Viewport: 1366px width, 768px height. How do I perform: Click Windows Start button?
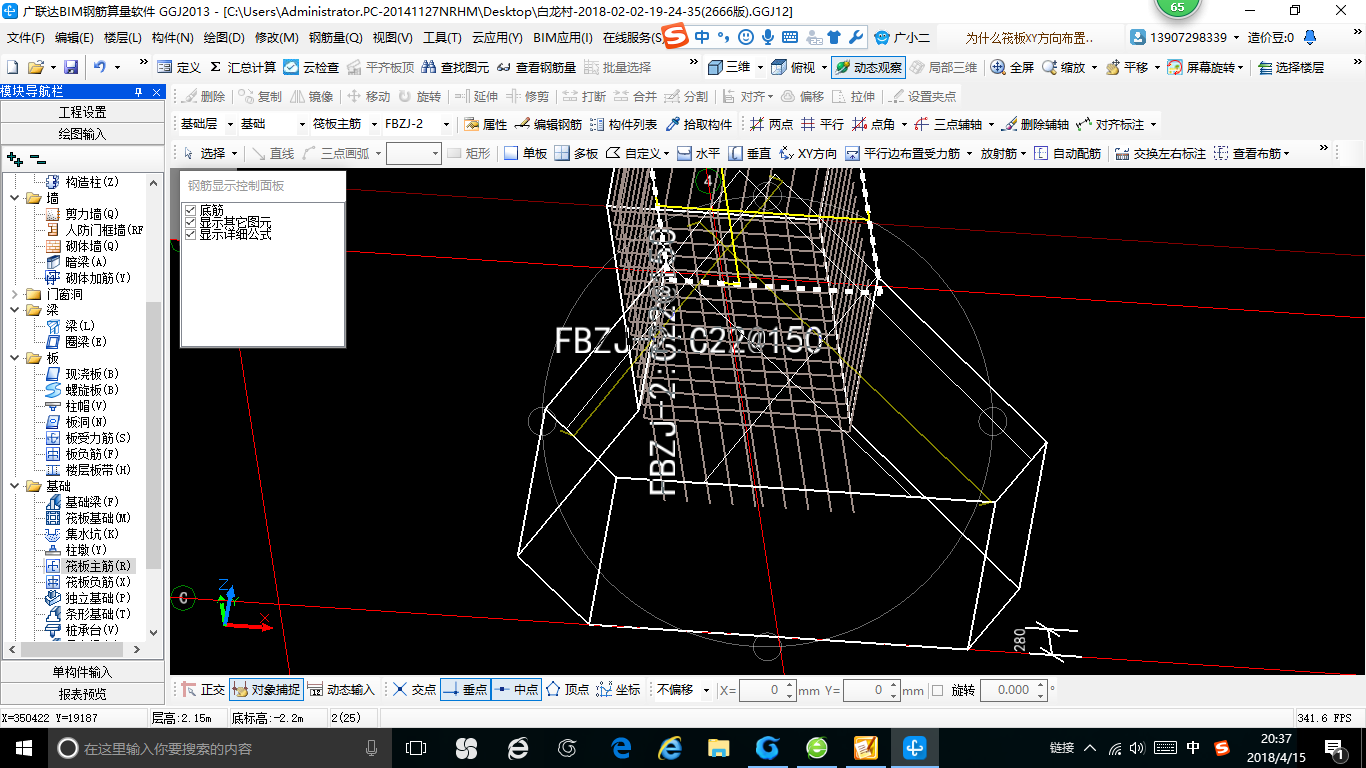(22, 747)
